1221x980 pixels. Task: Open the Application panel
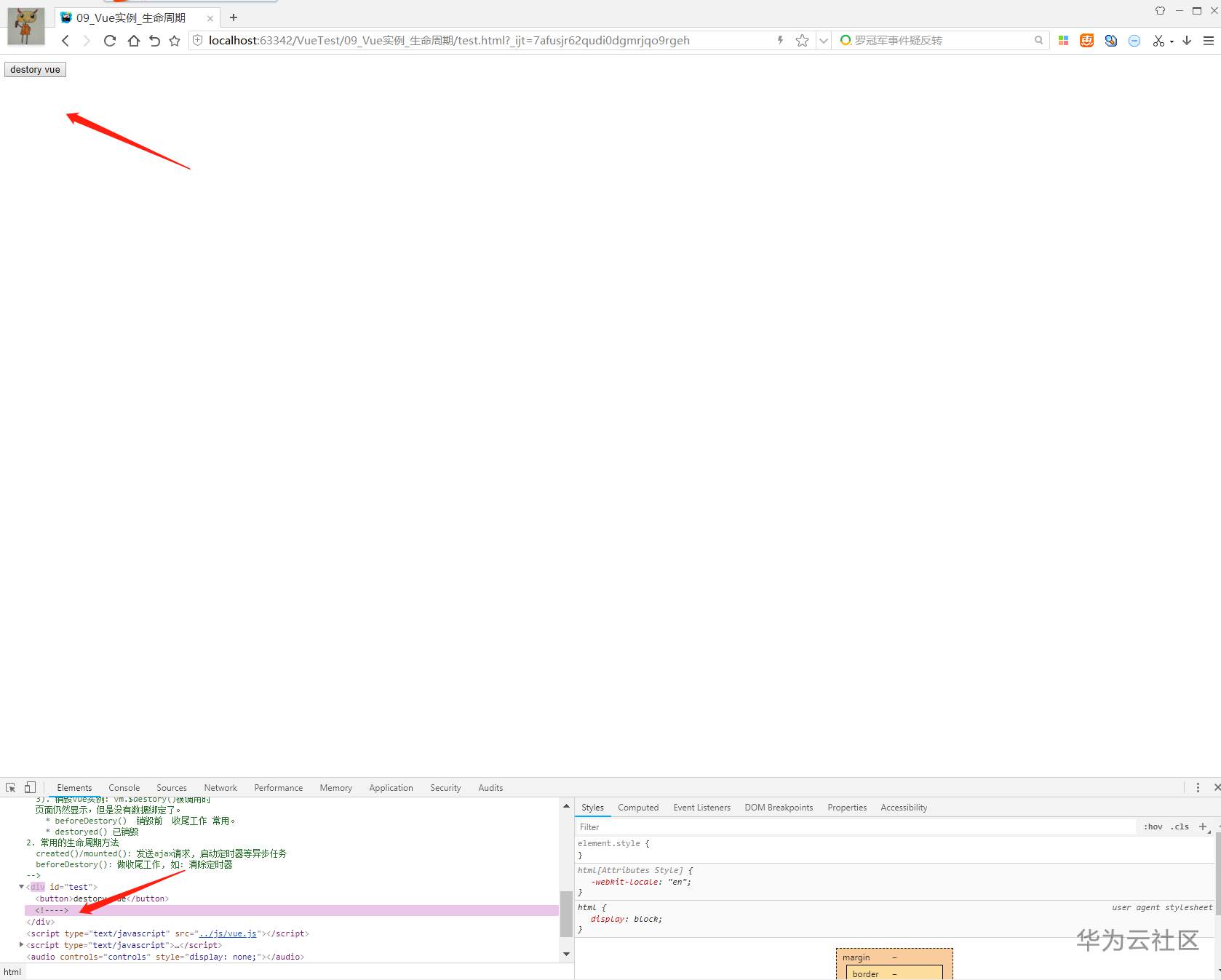[391, 788]
